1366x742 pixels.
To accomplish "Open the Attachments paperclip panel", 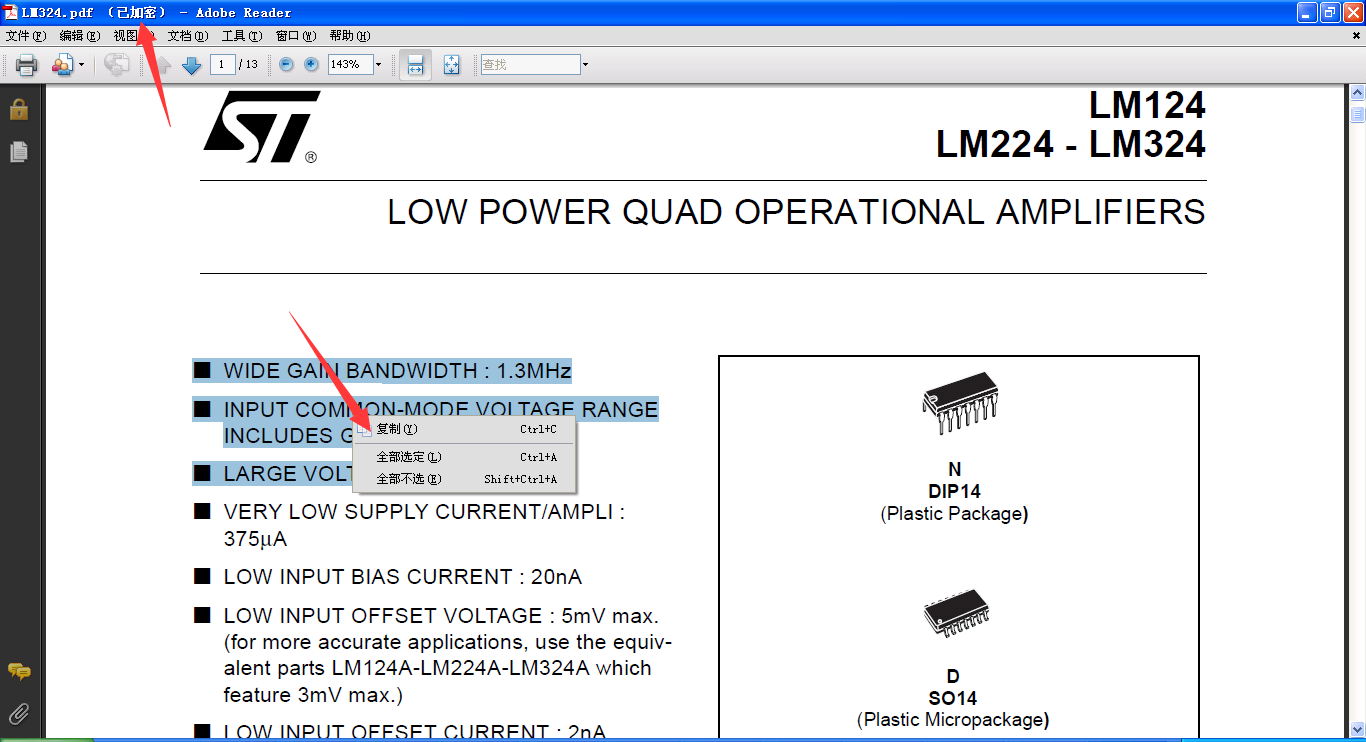I will click(18, 714).
